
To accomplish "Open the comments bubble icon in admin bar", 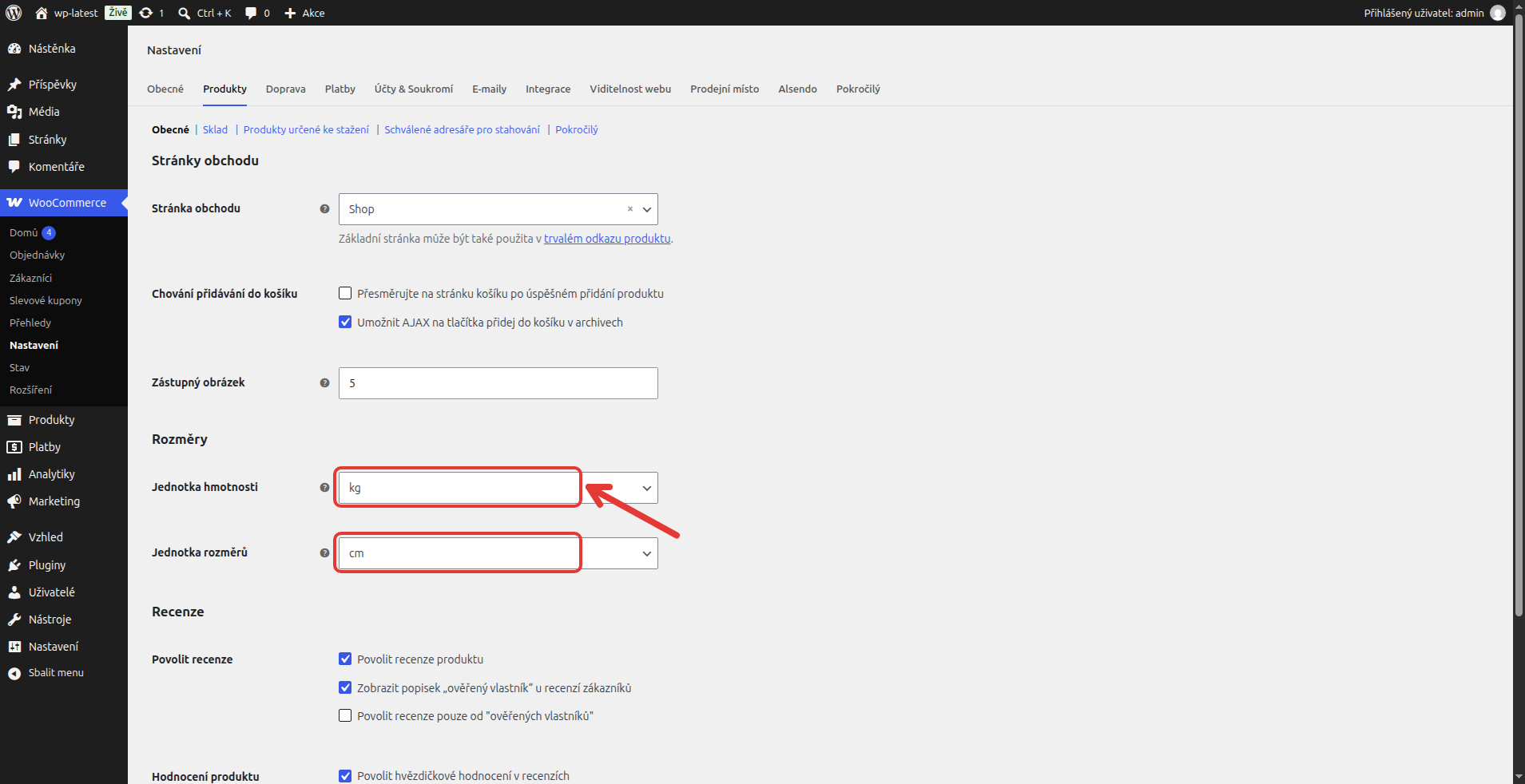I will (251, 13).
